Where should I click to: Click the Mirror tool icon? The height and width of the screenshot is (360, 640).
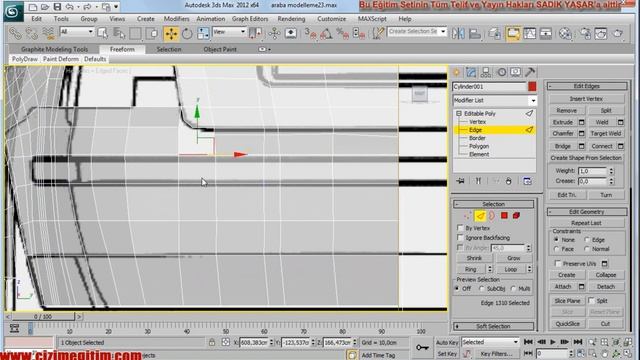[458, 33]
